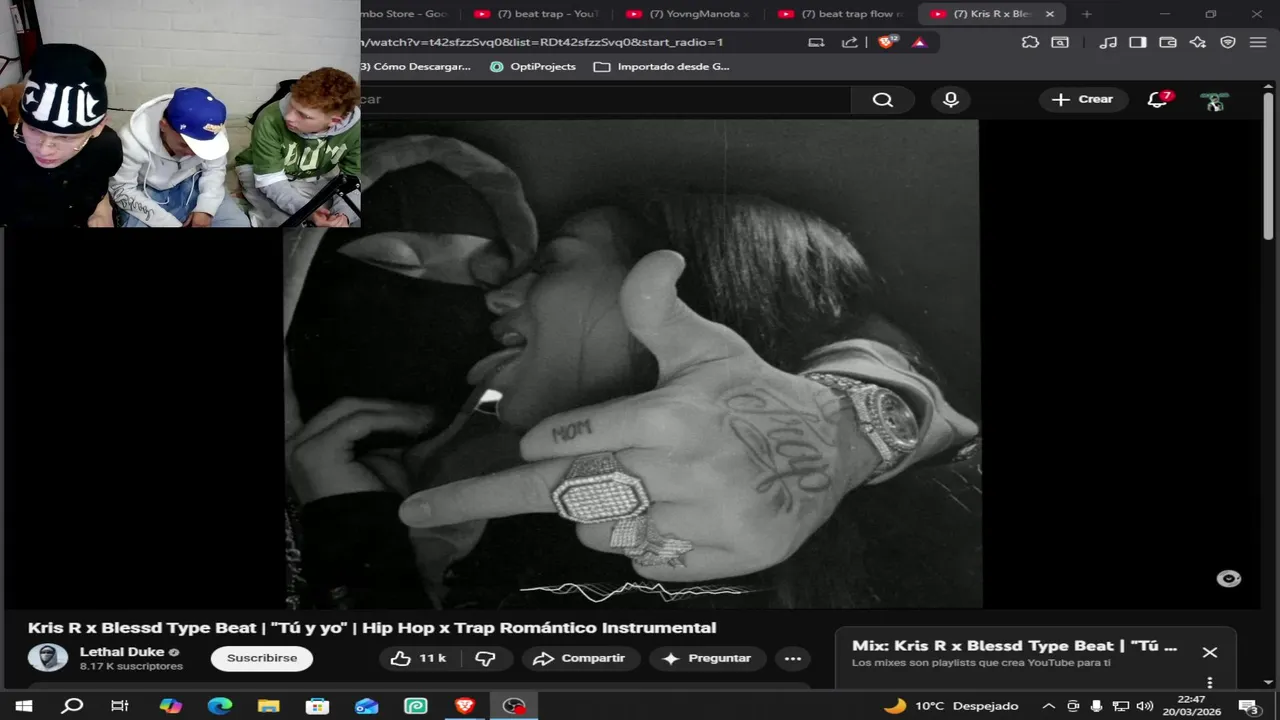The width and height of the screenshot is (1280, 720).
Task: Open the 'Importado desde G...' bookmarks folder
Action: pyautogui.click(x=661, y=66)
